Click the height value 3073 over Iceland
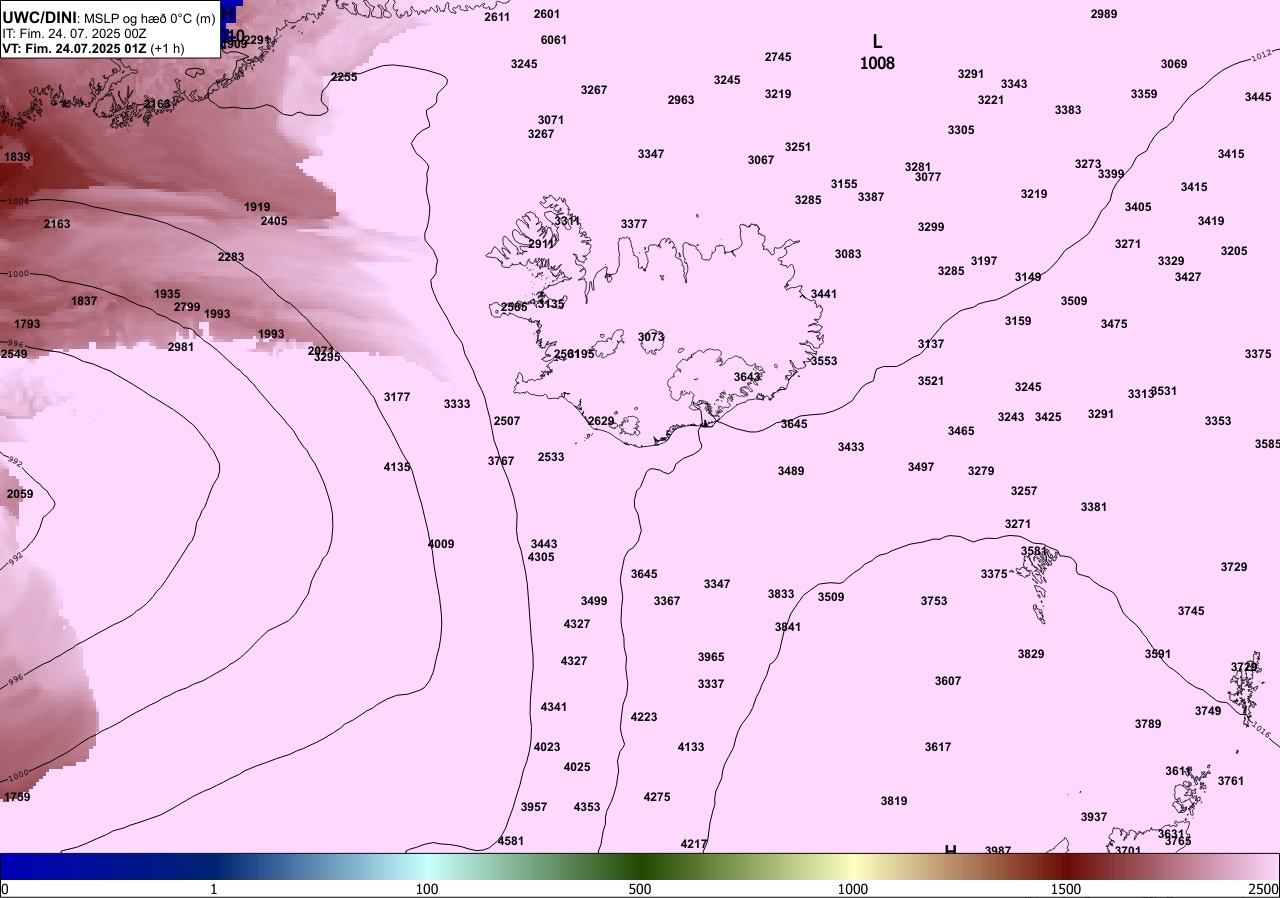 pos(651,337)
